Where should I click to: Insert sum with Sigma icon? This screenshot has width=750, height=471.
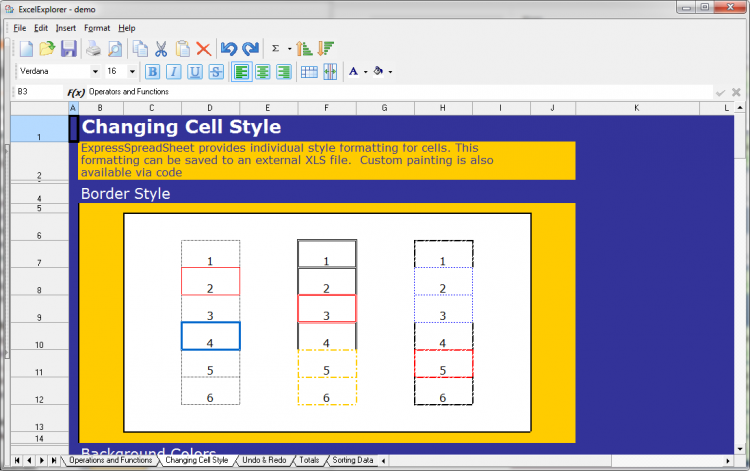tap(276, 48)
